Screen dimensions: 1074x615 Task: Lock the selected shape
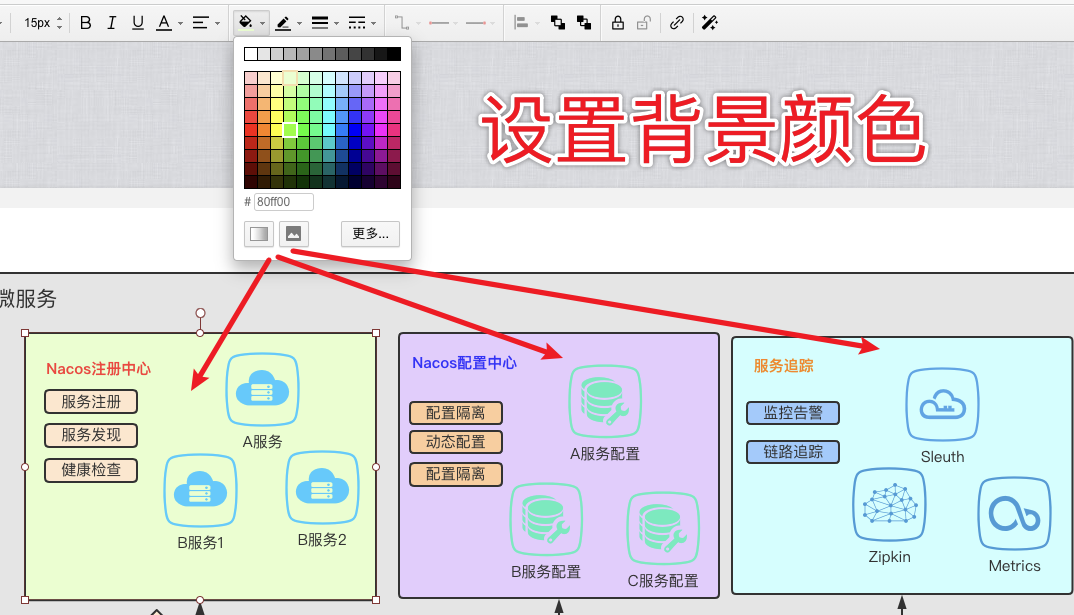[618, 23]
